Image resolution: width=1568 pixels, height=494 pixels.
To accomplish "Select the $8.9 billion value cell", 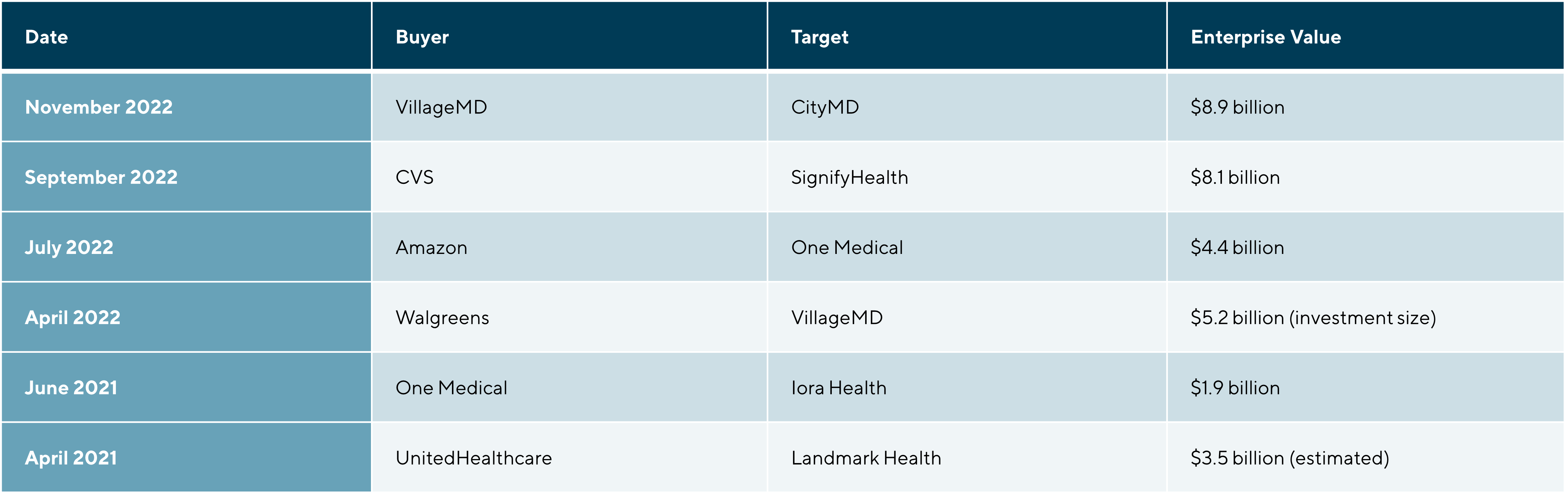I will click(1238, 107).
